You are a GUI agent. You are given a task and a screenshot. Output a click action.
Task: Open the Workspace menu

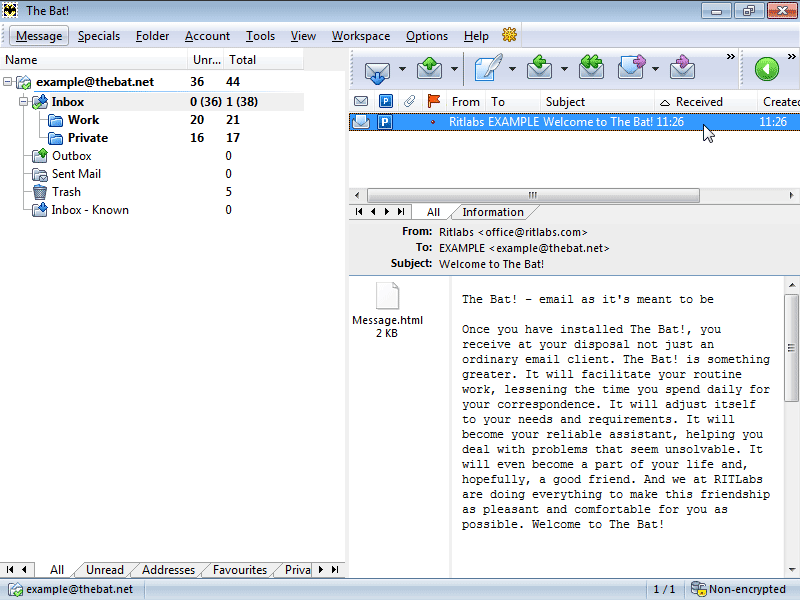(360, 36)
